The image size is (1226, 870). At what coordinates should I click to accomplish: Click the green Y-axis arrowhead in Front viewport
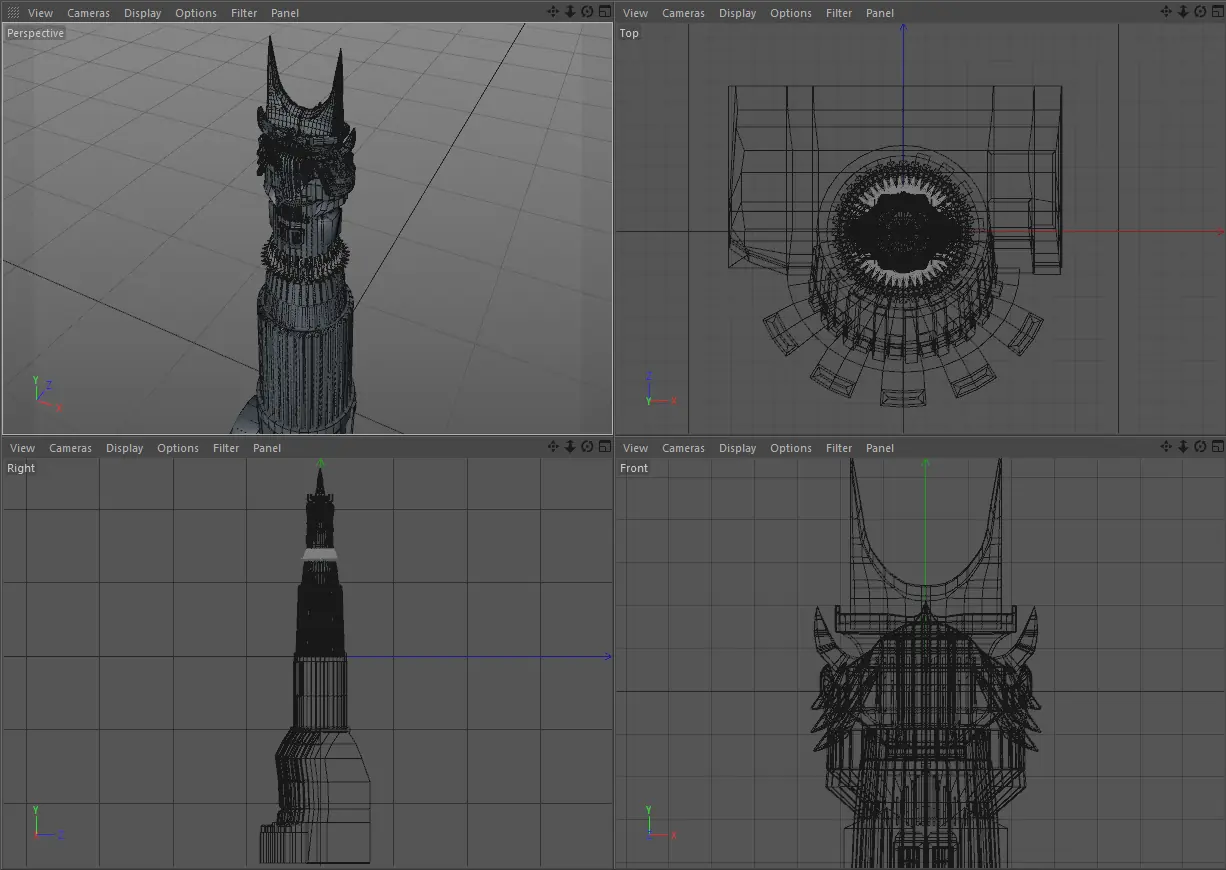click(926, 464)
